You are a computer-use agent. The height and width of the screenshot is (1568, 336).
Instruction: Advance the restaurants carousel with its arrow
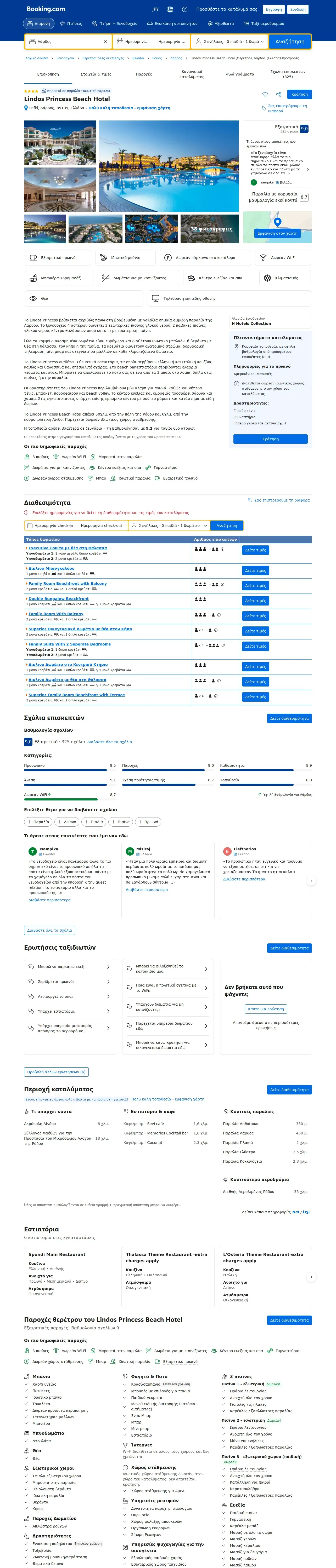click(x=311, y=1277)
